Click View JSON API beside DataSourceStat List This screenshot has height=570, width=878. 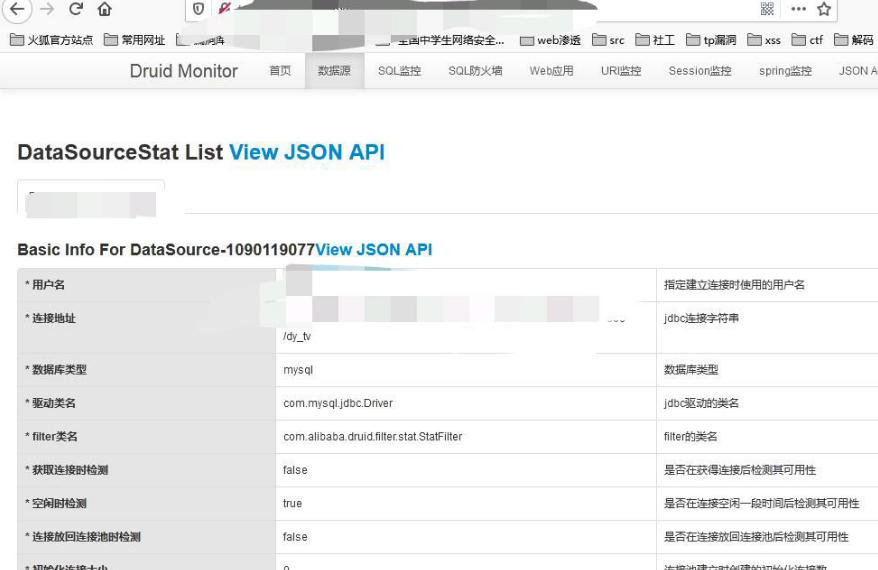click(x=307, y=152)
